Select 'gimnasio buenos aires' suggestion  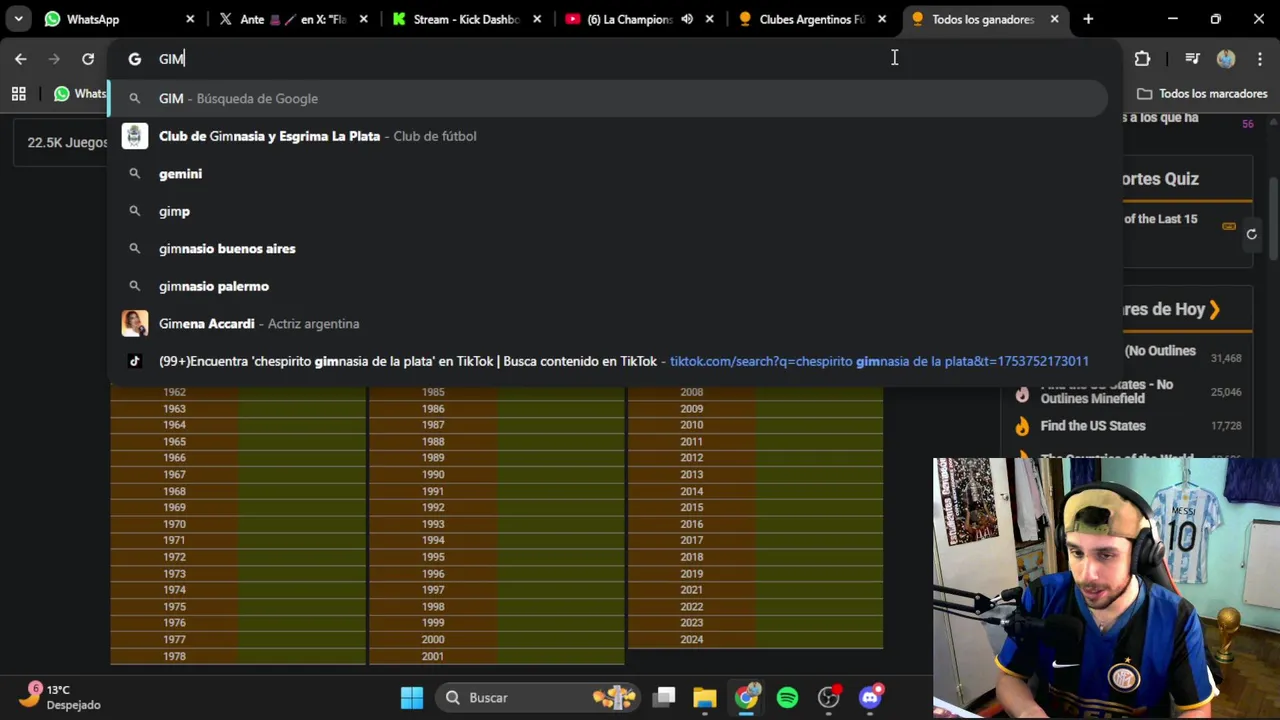(608, 249)
